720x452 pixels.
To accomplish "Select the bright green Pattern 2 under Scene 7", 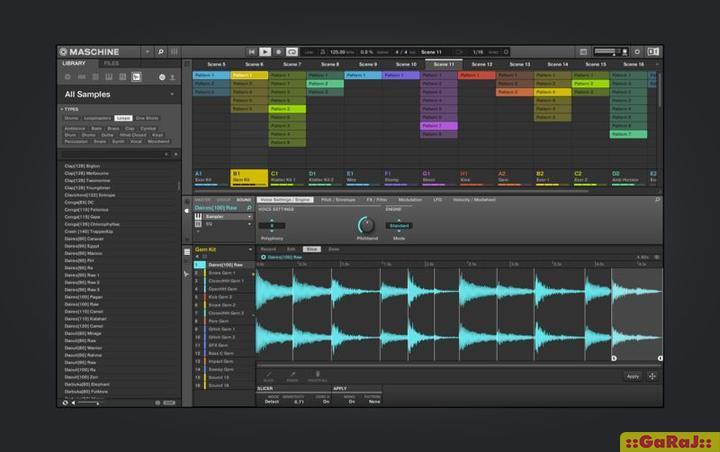I will [287, 109].
